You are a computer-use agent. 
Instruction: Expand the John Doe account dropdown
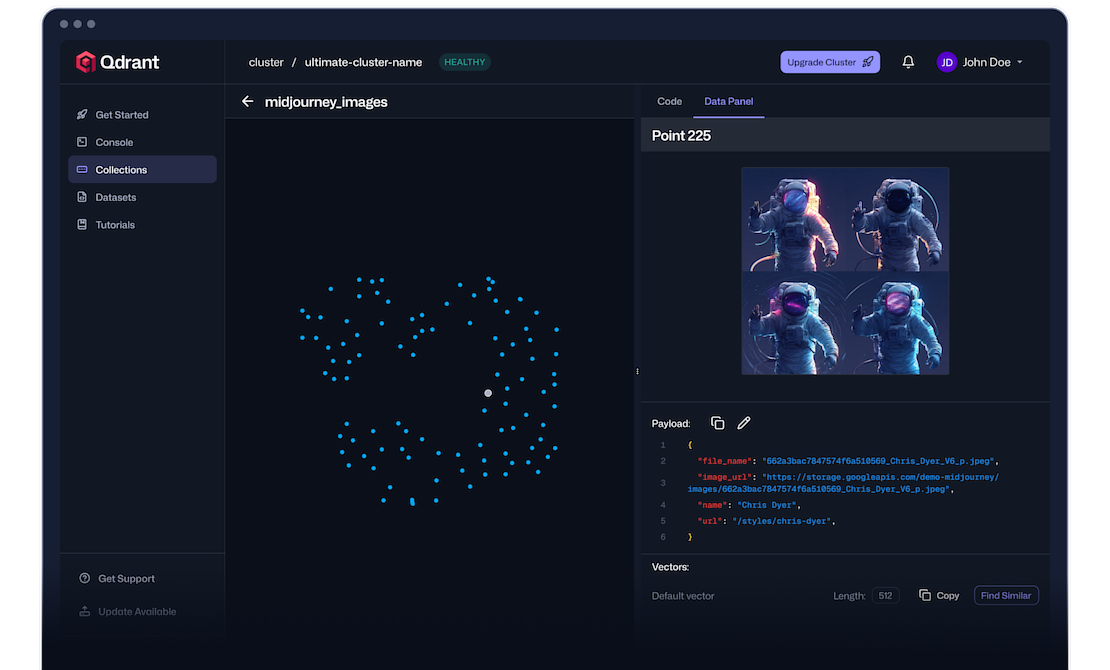coord(1019,62)
